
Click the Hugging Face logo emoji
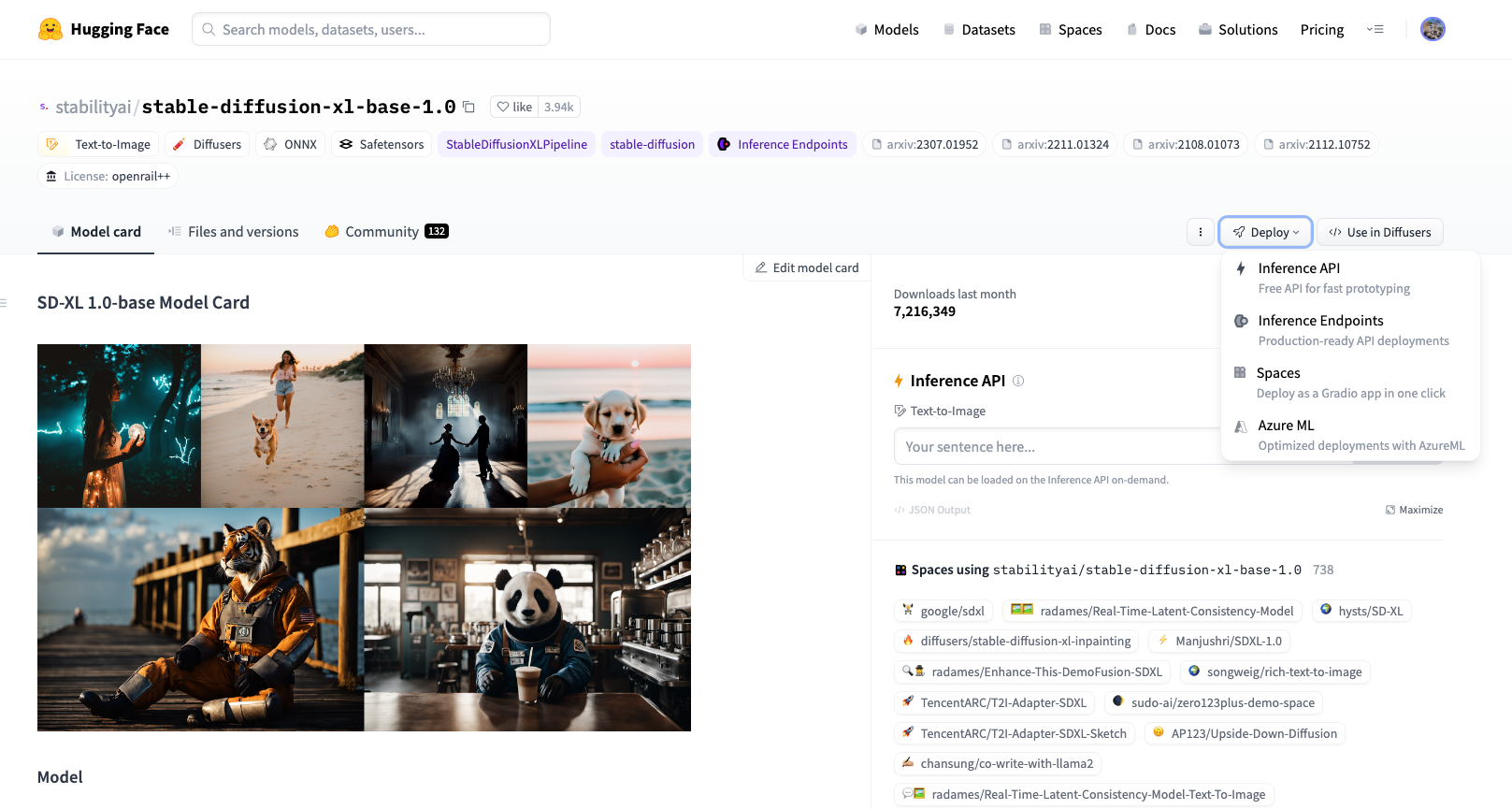[x=50, y=29]
